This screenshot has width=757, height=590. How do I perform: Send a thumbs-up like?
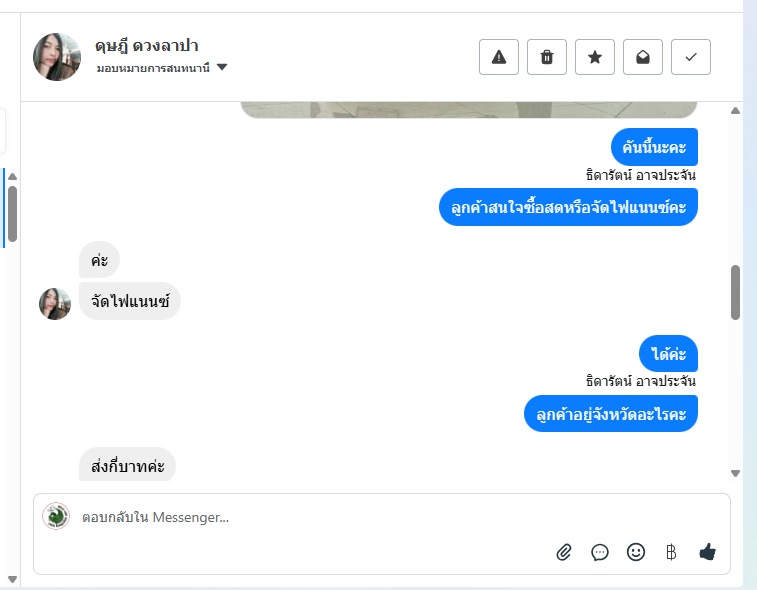coord(708,552)
